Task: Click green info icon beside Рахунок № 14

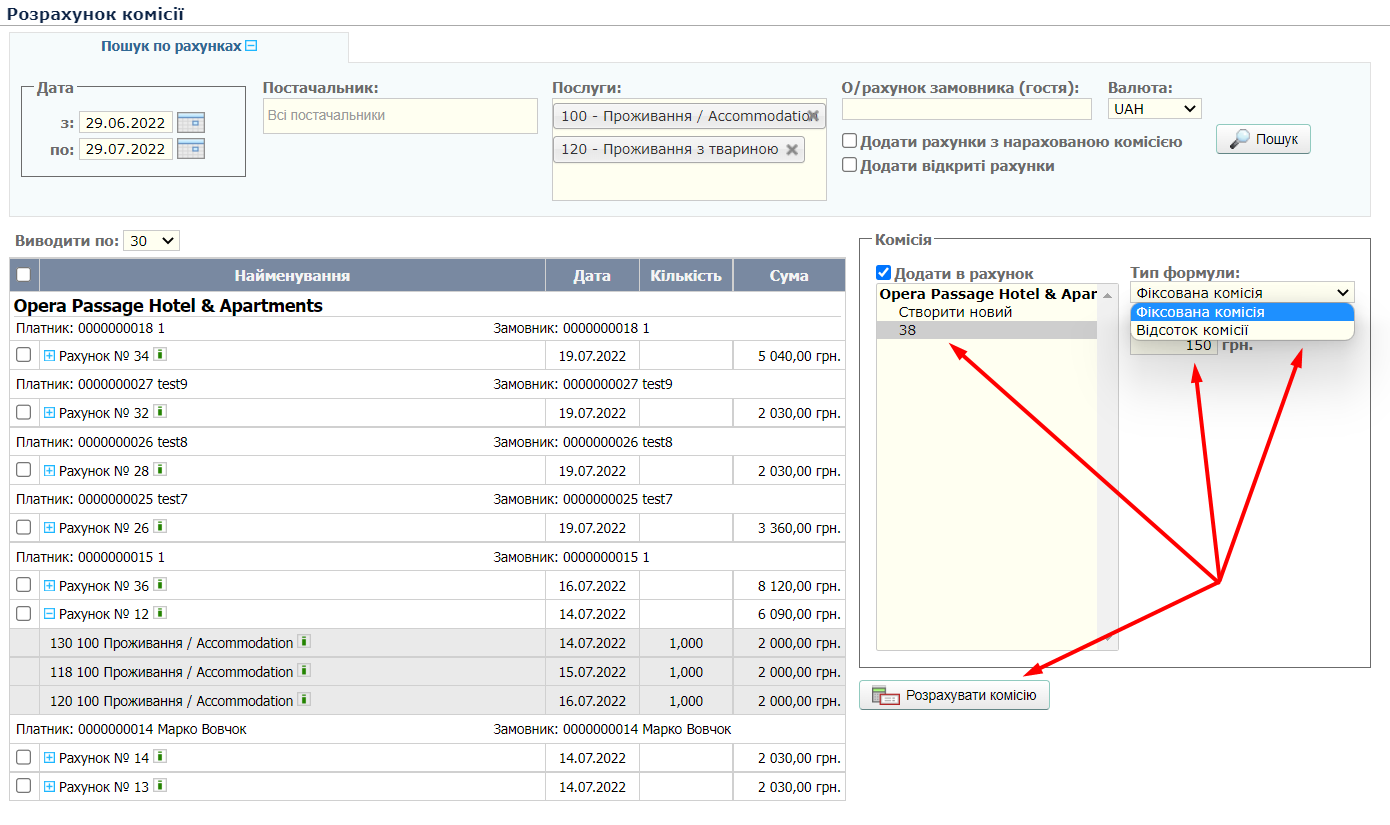Action: pos(160,757)
